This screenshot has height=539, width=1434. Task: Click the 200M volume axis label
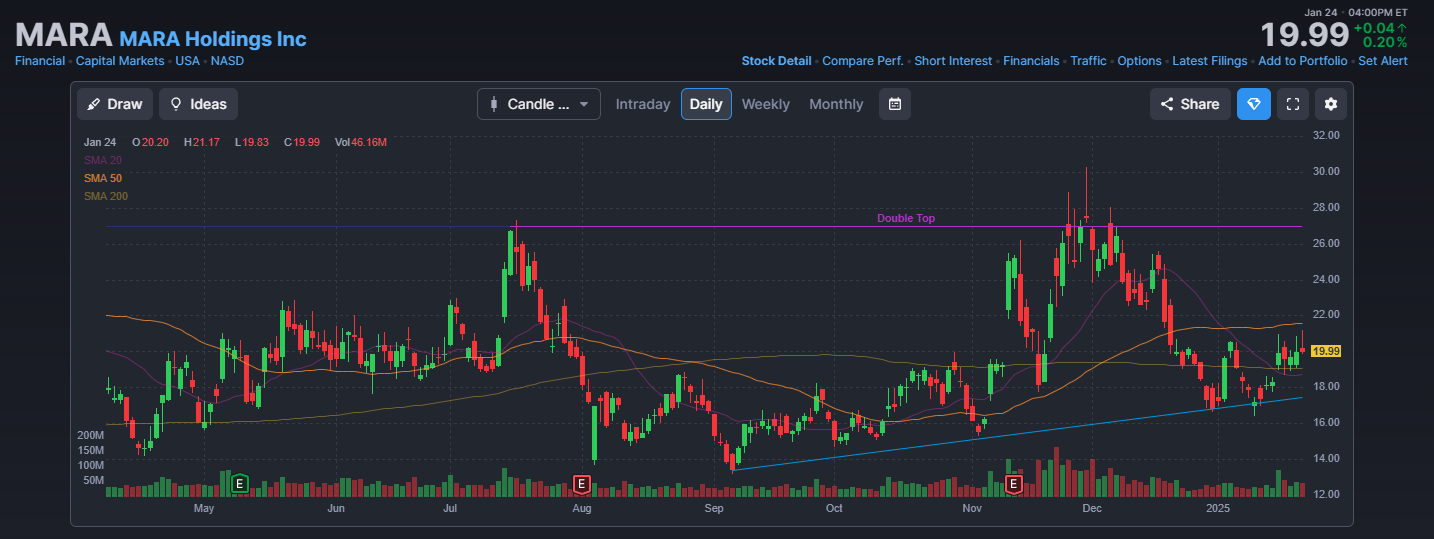click(x=91, y=436)
